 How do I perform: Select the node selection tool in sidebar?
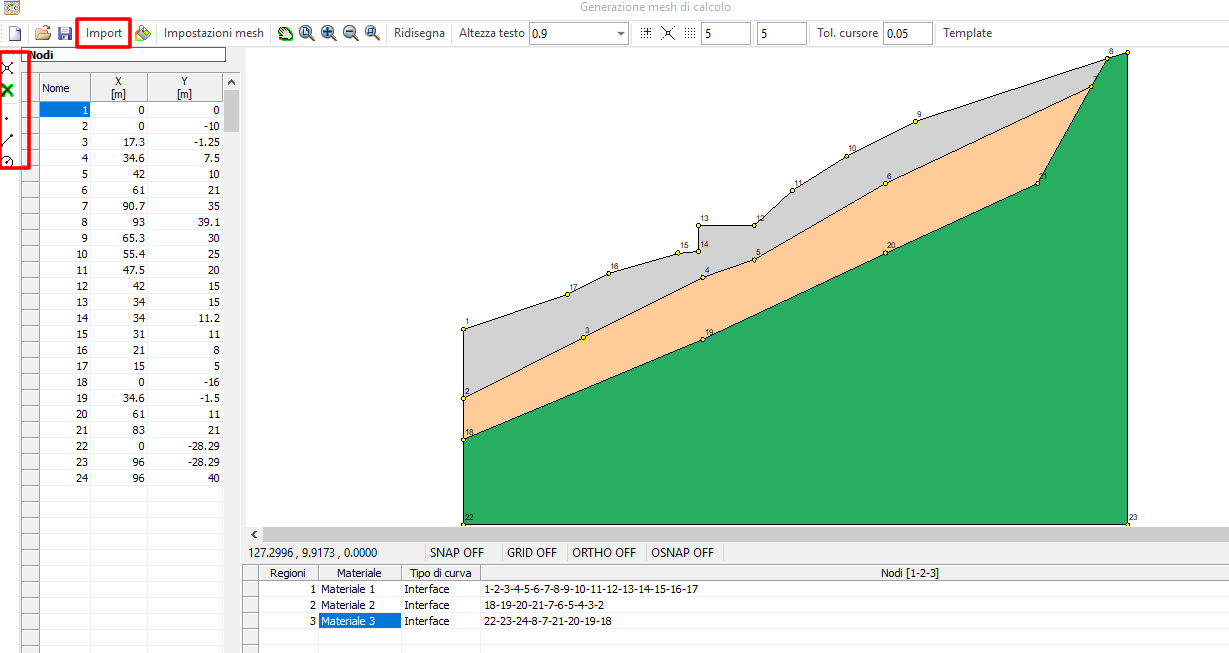[8, 68]
